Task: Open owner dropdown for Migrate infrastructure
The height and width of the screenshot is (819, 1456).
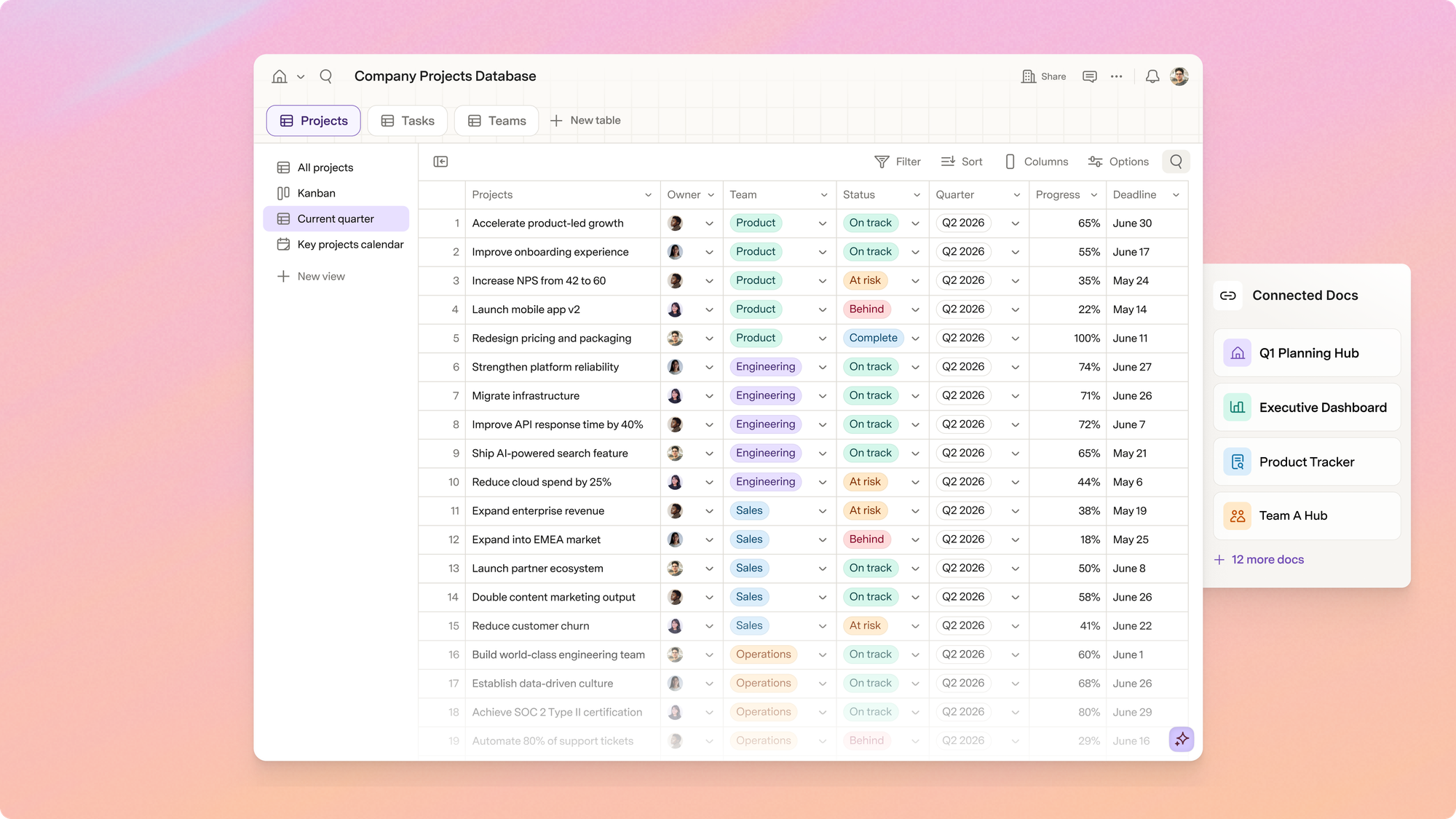Action: [x=709, y=396]
